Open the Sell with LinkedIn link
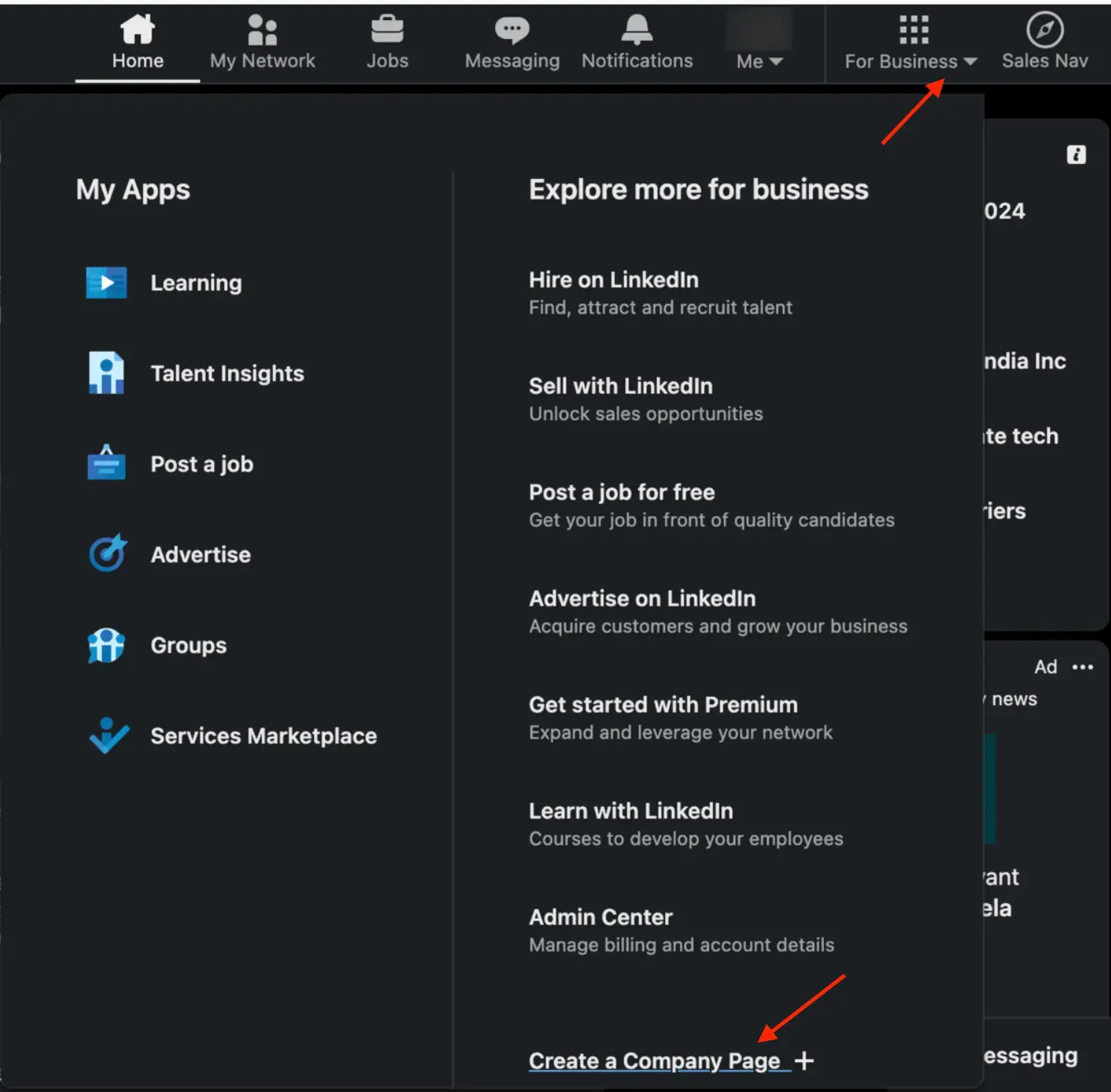This screenshot has width=1111, height=1092. pos(621,386)
